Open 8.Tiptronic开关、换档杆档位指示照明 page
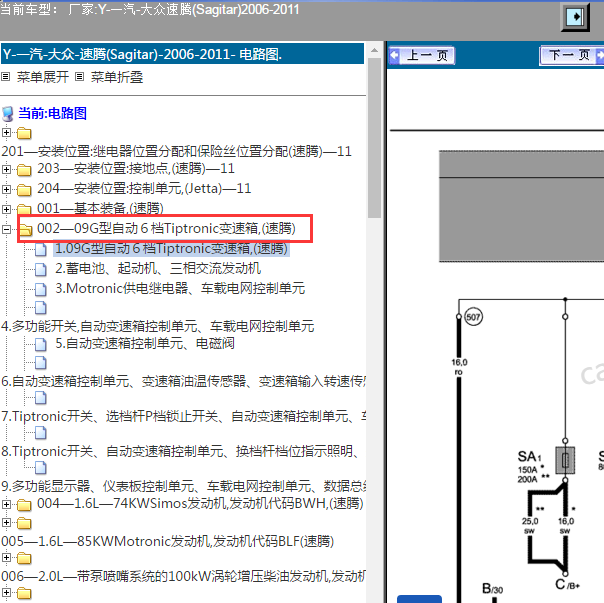 [x=180, y=451]
